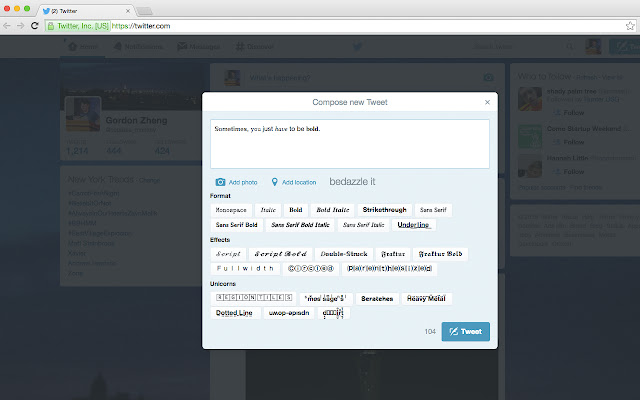This screenshot has height=400, width=640.
Task: Apply Sans Serif format
Action: 433,210
